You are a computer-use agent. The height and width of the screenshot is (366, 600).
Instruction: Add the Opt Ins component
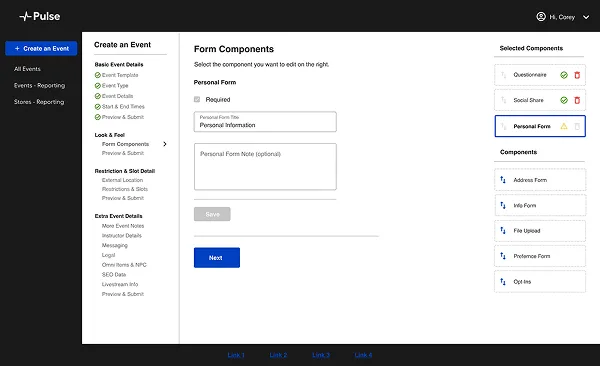(x=540, y=282)
